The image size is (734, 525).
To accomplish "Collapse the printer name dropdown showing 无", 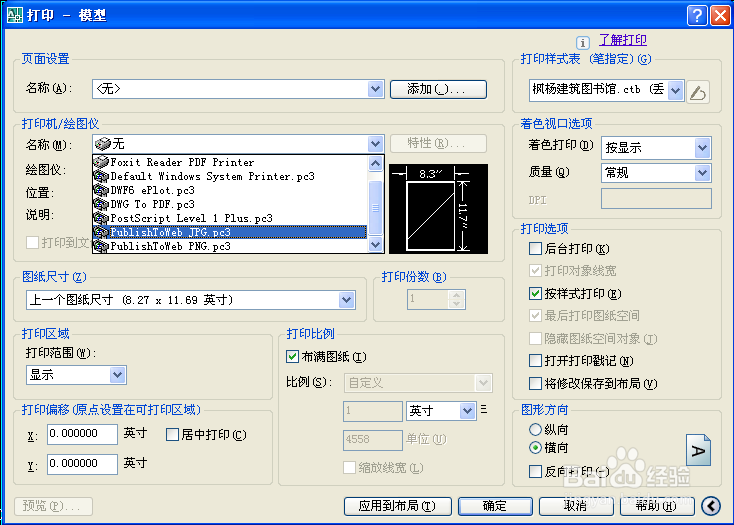I will 375,144.
